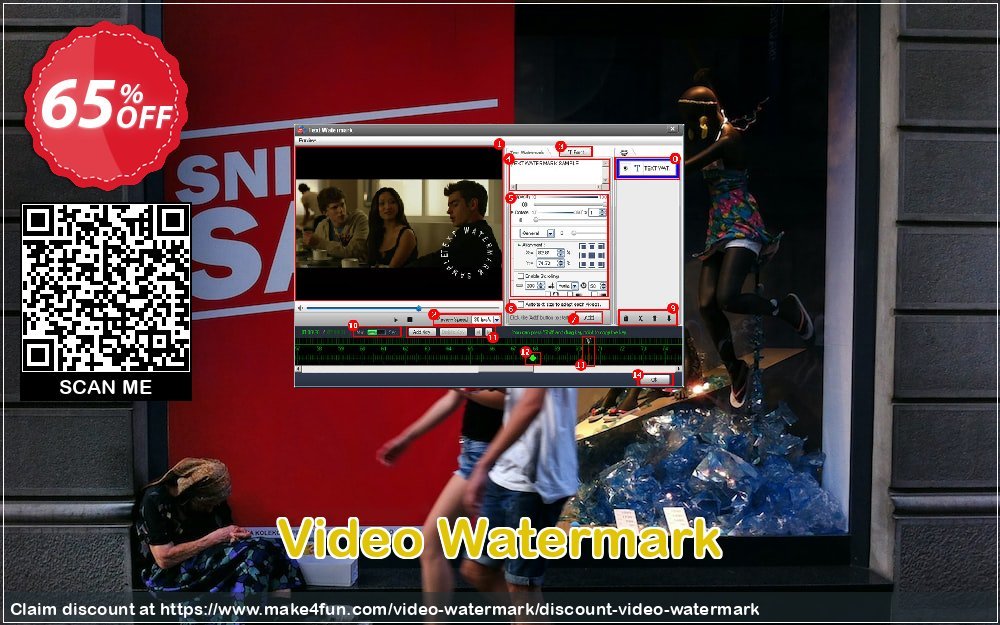Toggle visibility eye of TEXT WAT layer
The width and height of the screenshot is (1000, 625).
(x=626, y=168)
